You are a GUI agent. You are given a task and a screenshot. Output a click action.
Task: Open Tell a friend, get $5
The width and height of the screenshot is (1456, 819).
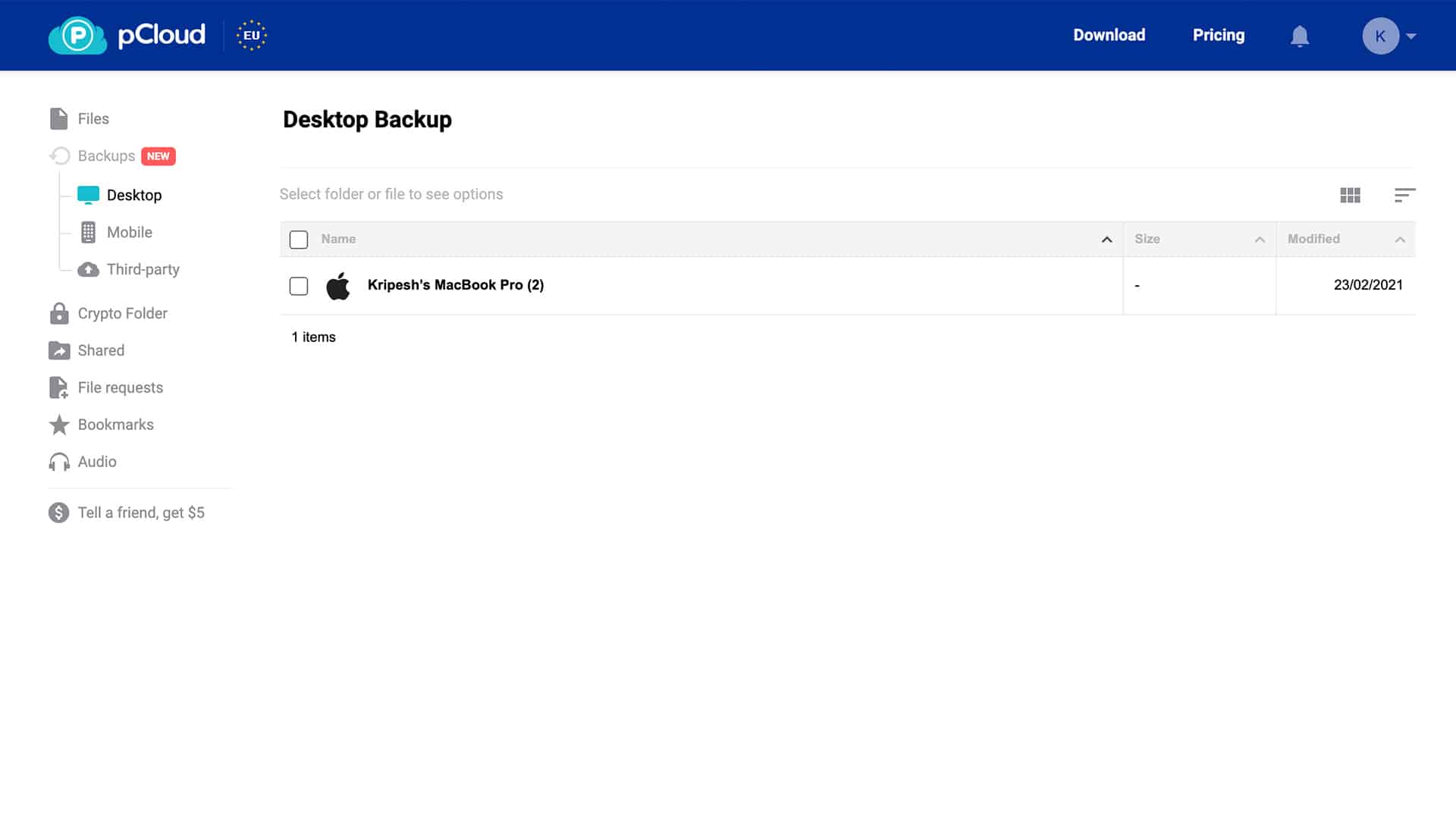(x=141, y=513)
